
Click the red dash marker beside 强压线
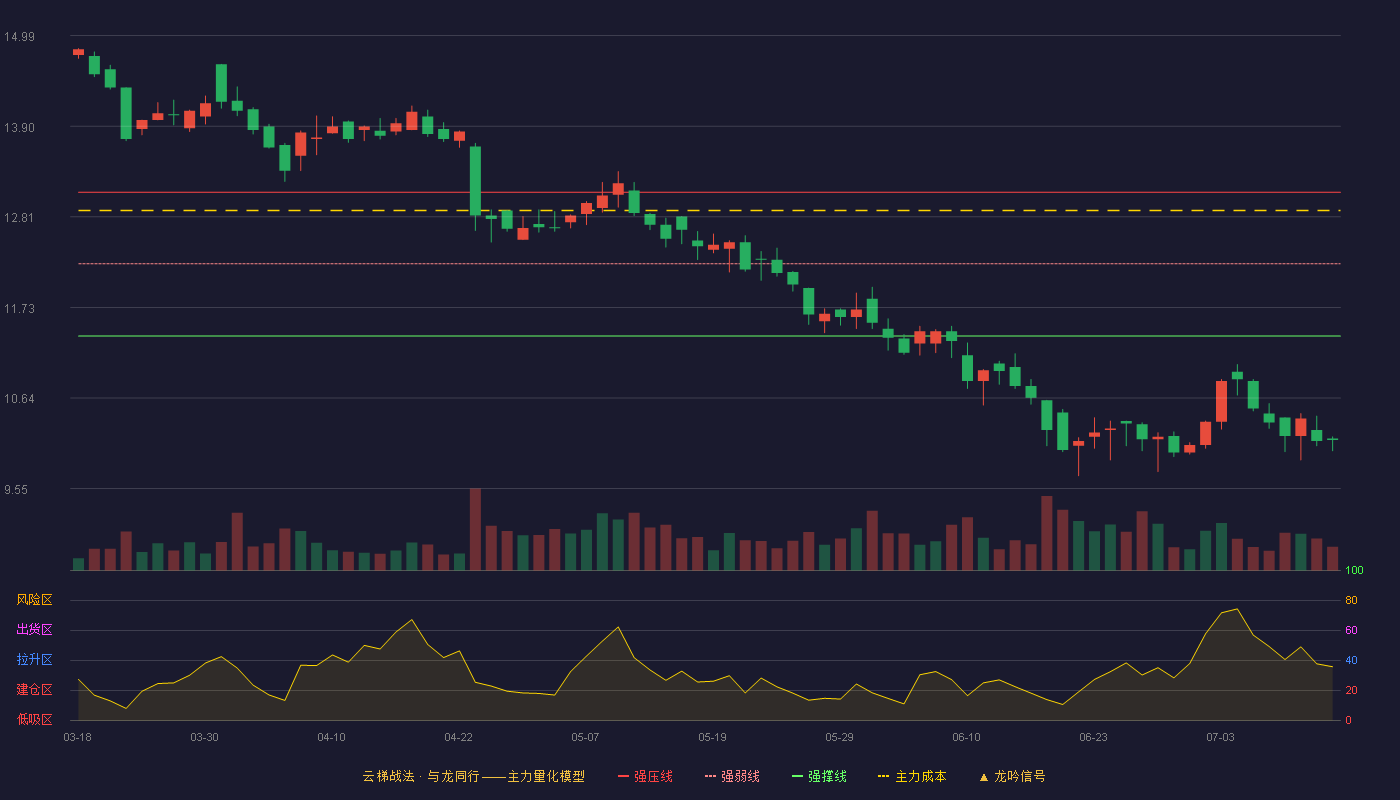(x=623, y=777)
